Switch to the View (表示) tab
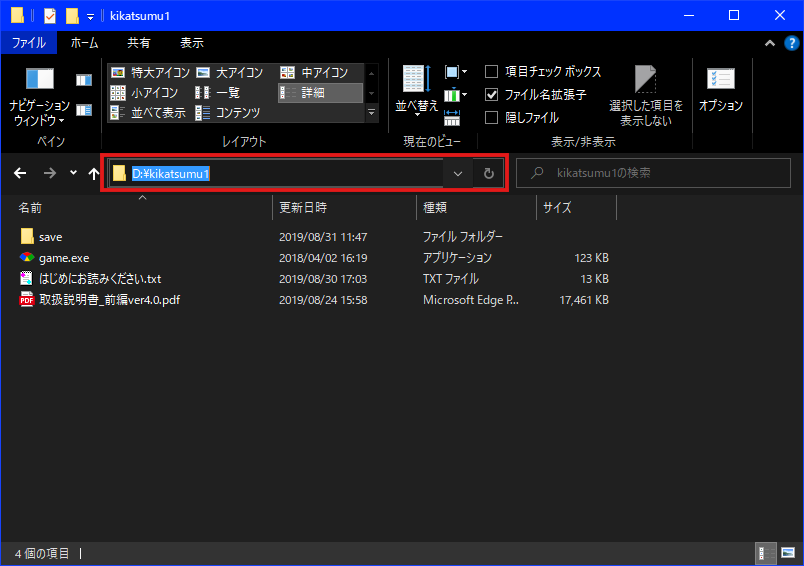Screen dimensions: 804x566 tap(192, 43)
